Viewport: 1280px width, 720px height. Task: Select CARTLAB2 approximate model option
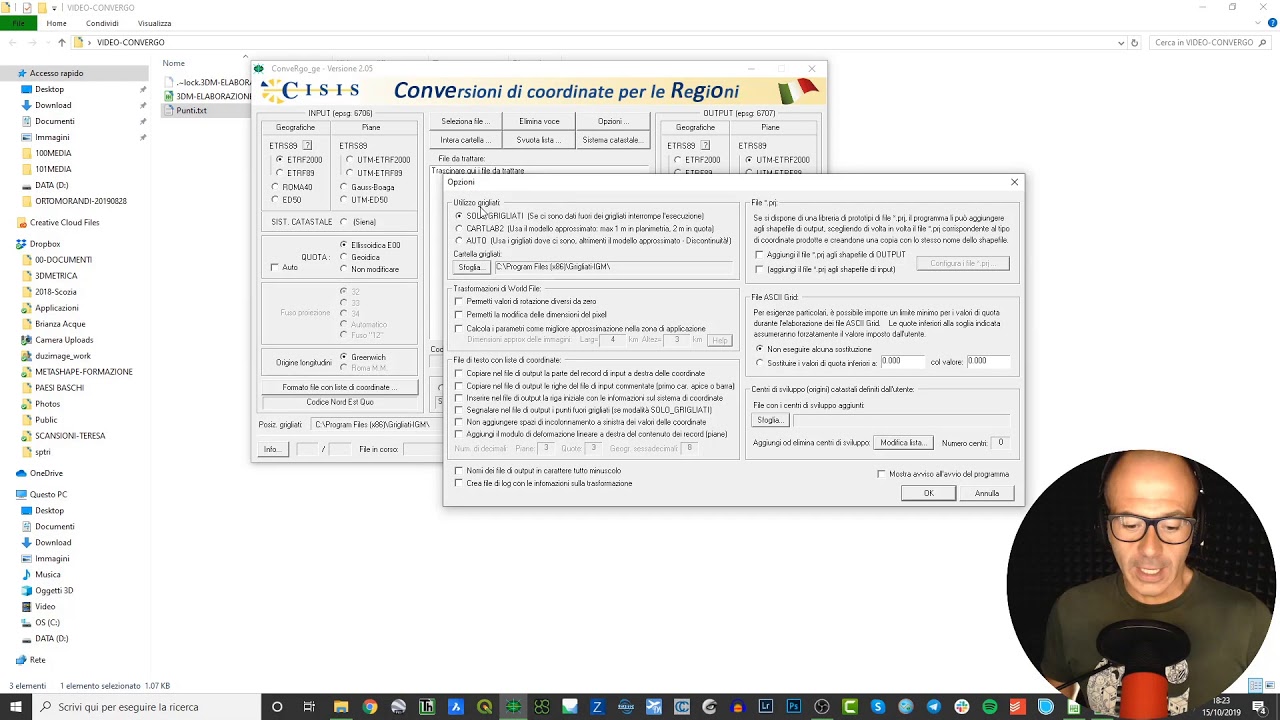click(459, 229)
